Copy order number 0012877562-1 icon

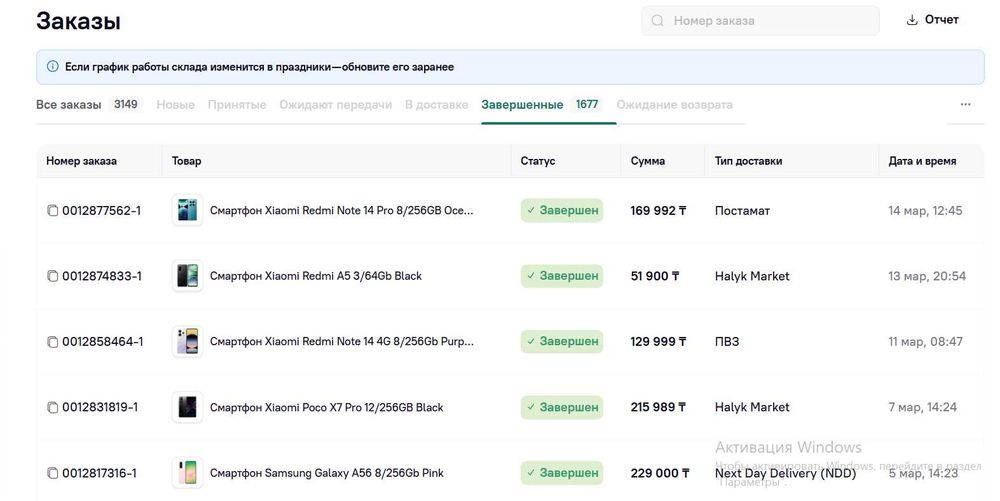[x=53, y=210]
